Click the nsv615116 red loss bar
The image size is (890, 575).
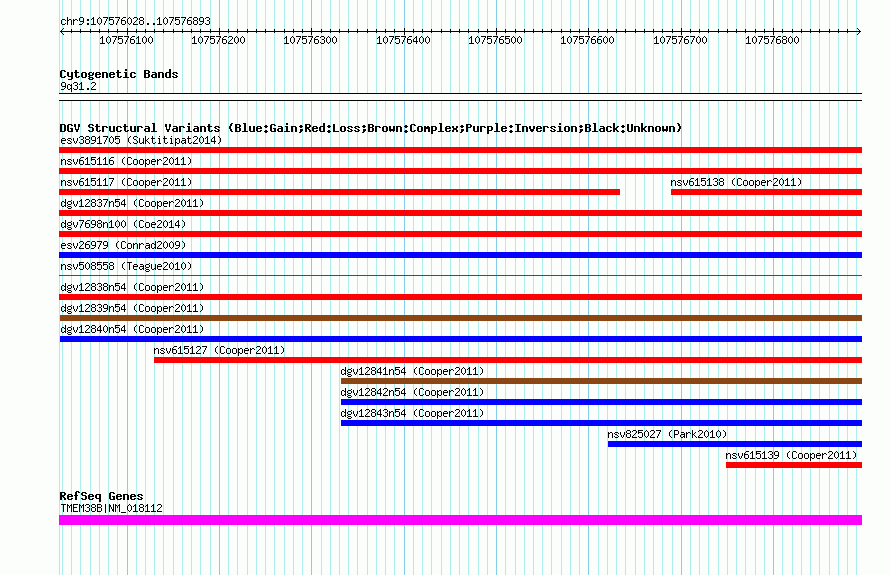tap(460, 171)
